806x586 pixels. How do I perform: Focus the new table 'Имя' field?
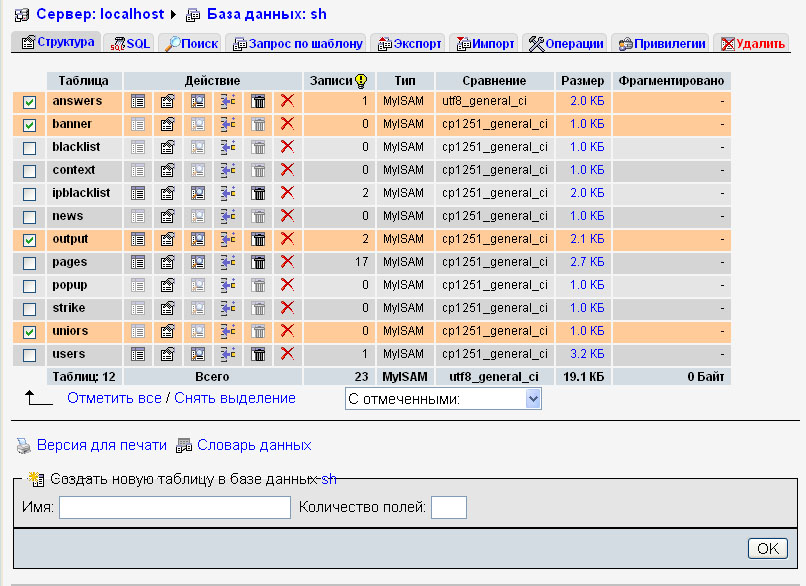[x=175, y=507]
